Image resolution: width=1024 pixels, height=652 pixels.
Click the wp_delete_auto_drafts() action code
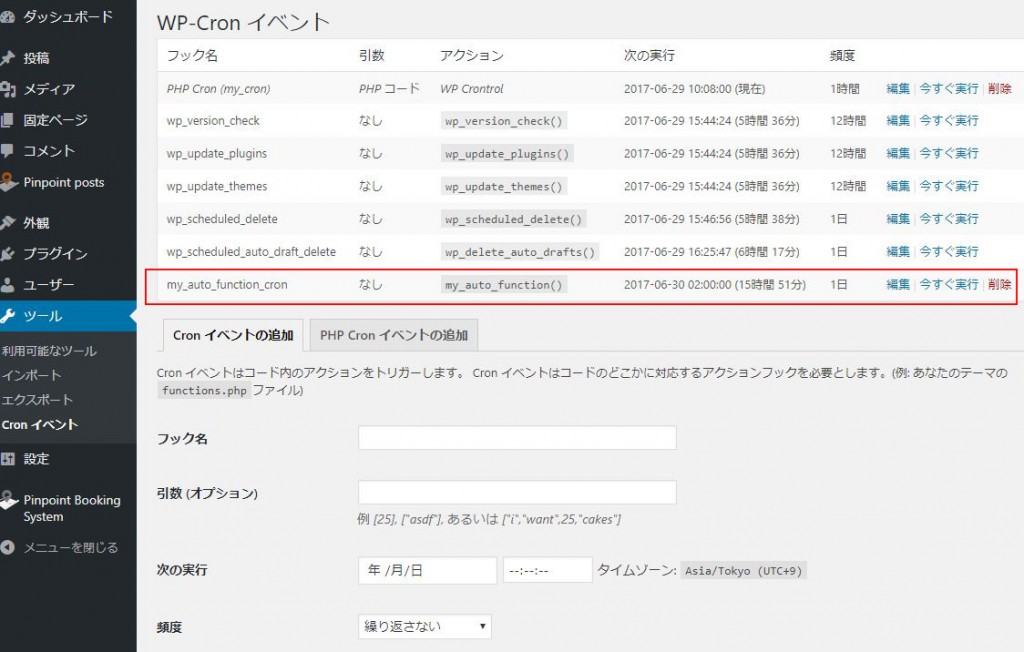pyautogui.click(x=520, y=252)
